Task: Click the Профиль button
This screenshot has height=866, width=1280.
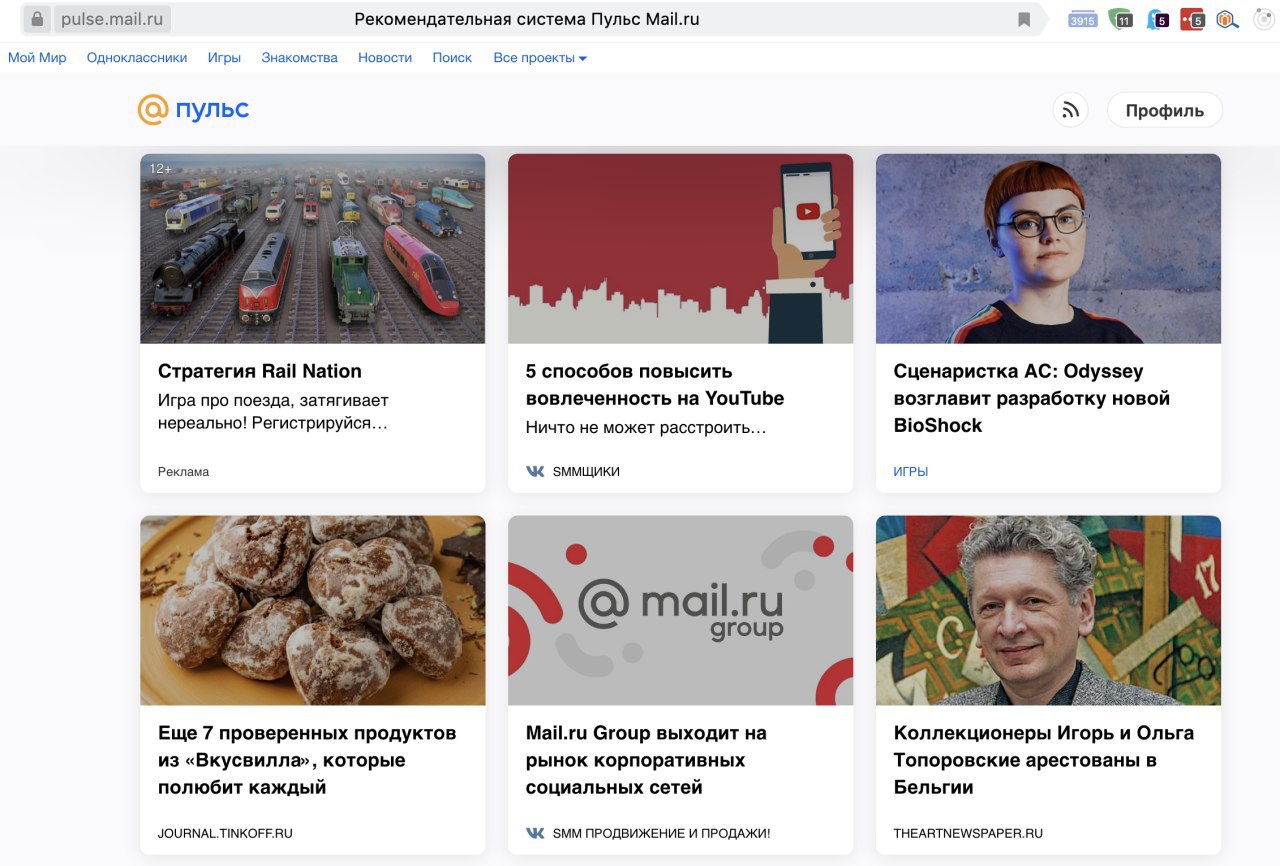Action: 1165,110
